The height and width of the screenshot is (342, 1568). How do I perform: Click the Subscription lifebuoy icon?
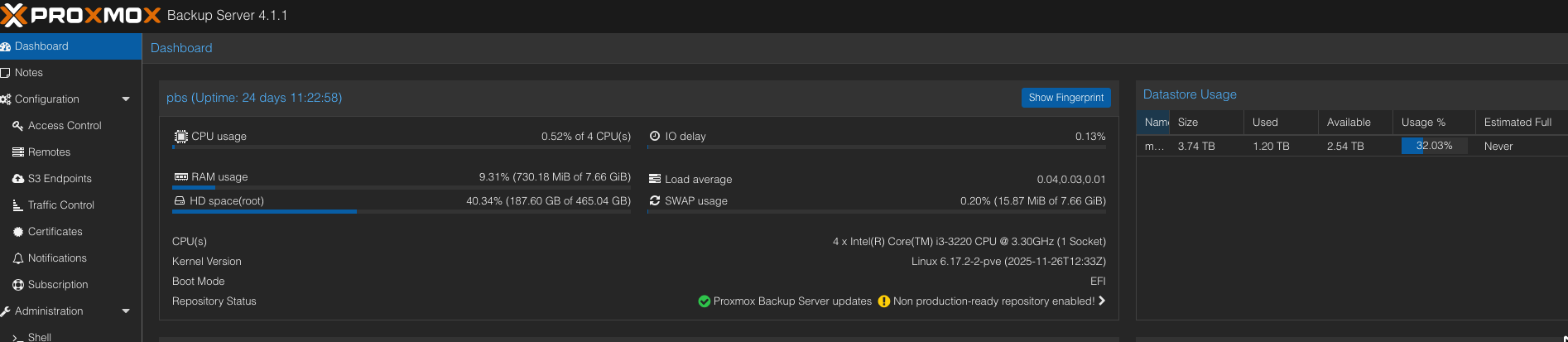(17, 285)
